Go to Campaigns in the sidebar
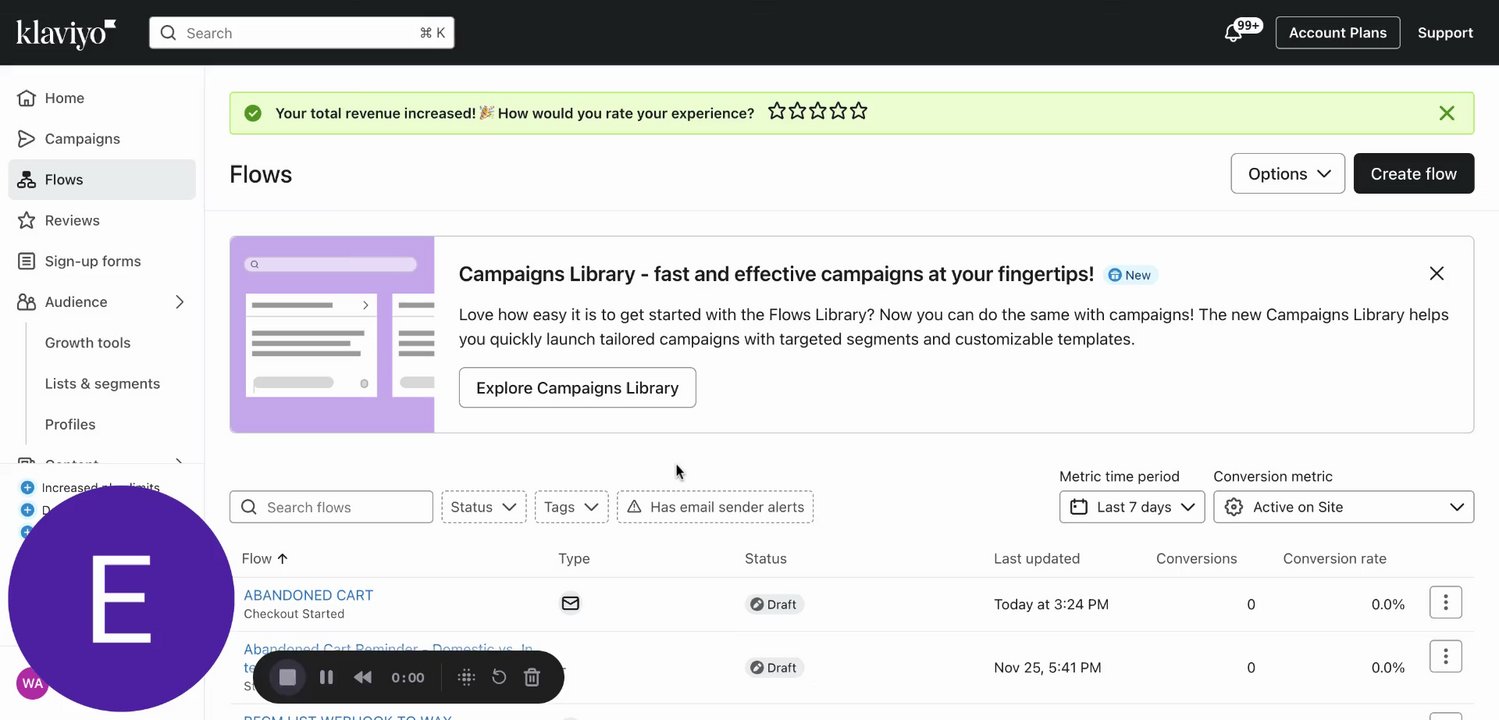 coord(82,139)
